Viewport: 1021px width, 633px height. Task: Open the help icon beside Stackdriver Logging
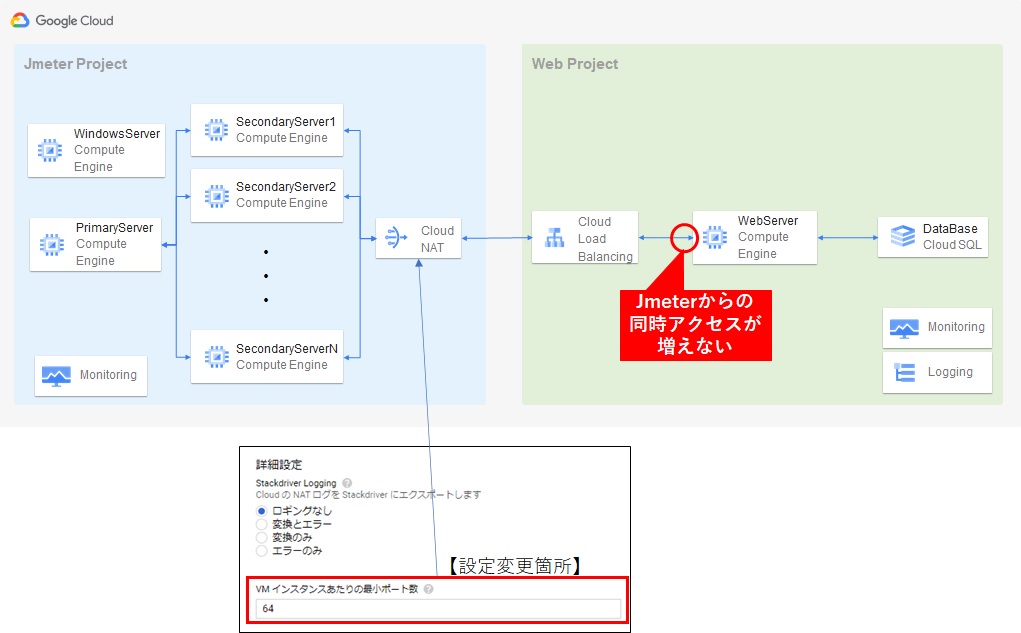tap(347, 483)
